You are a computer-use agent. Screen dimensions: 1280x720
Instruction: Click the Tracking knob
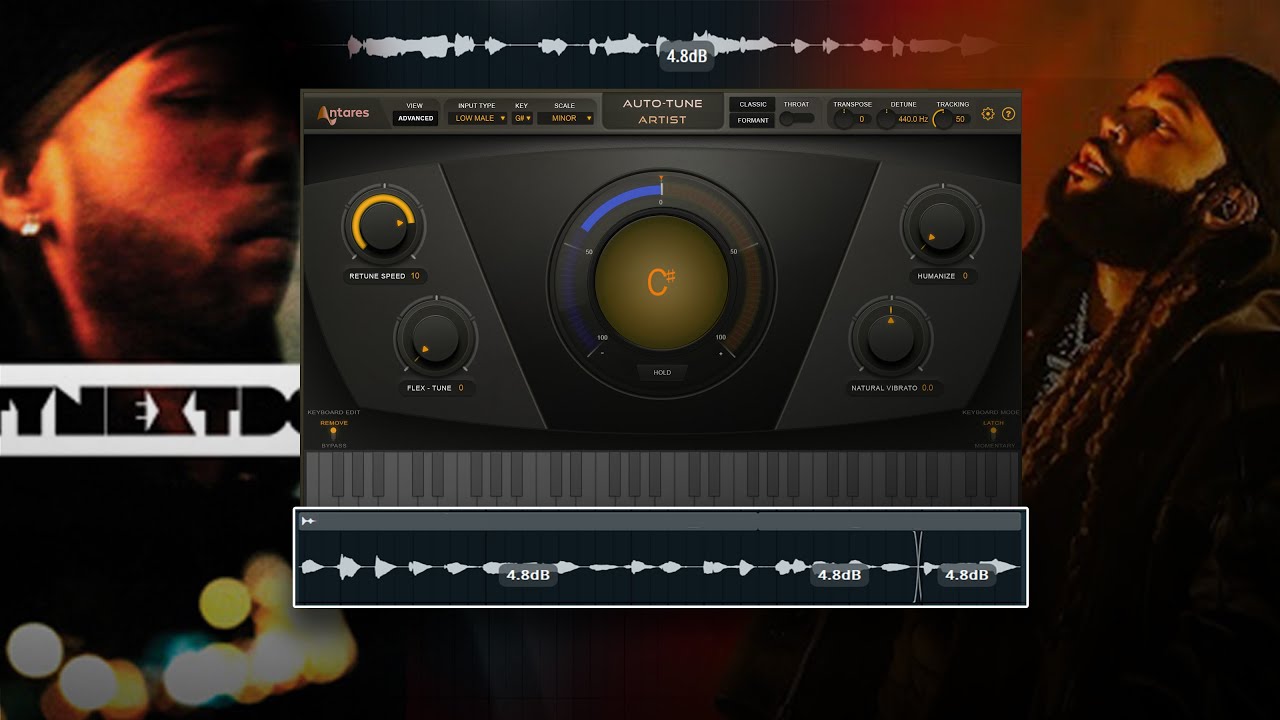click(x=942, y=120)
